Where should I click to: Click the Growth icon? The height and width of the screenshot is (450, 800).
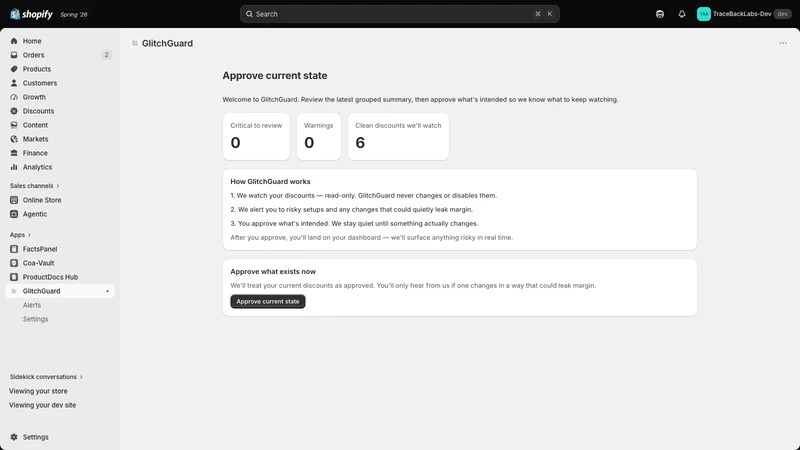point(14,97)
